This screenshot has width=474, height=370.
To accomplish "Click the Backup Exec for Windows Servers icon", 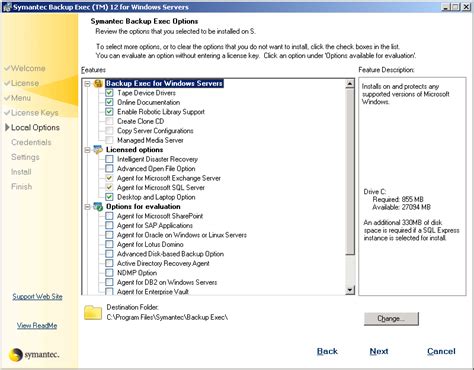I will click(x=98, y=83).
